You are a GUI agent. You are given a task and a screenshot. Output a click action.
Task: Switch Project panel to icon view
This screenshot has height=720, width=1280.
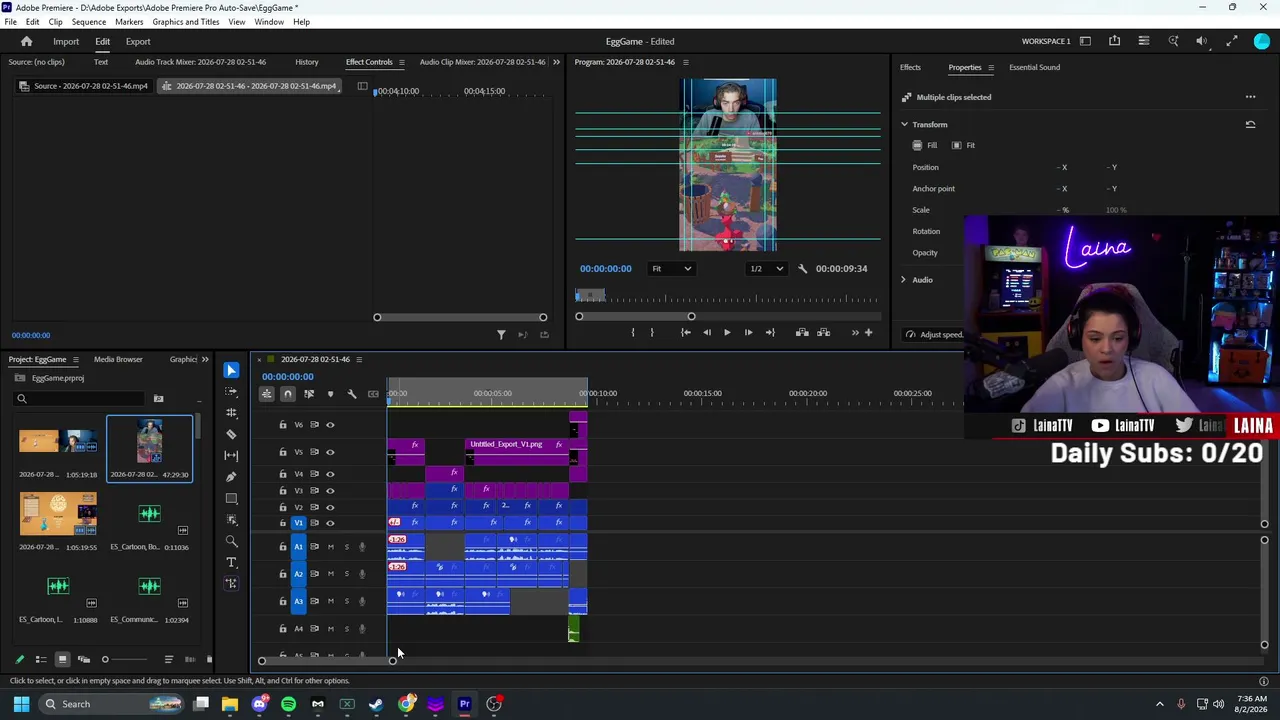click(62, 659)
